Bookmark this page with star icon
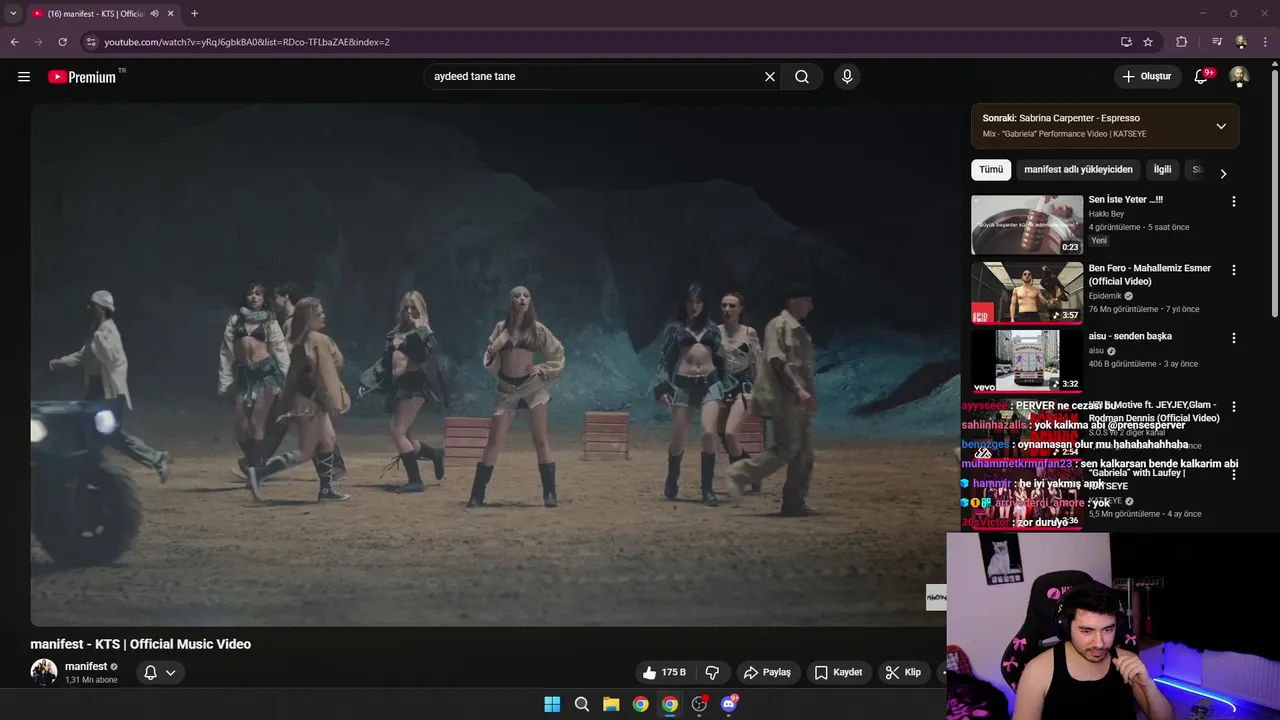 click(x=1148, y=42)
